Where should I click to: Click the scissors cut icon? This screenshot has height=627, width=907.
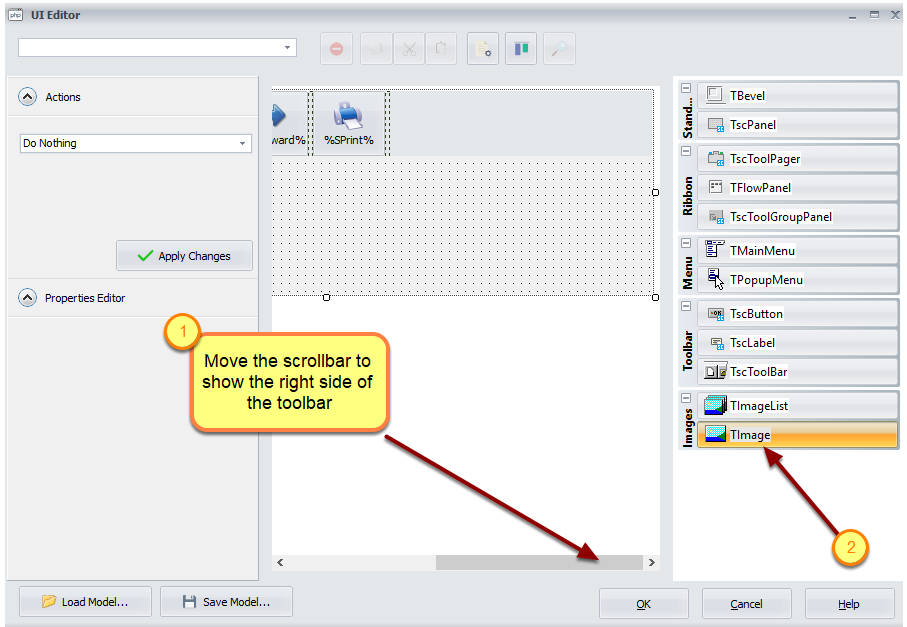407,48
